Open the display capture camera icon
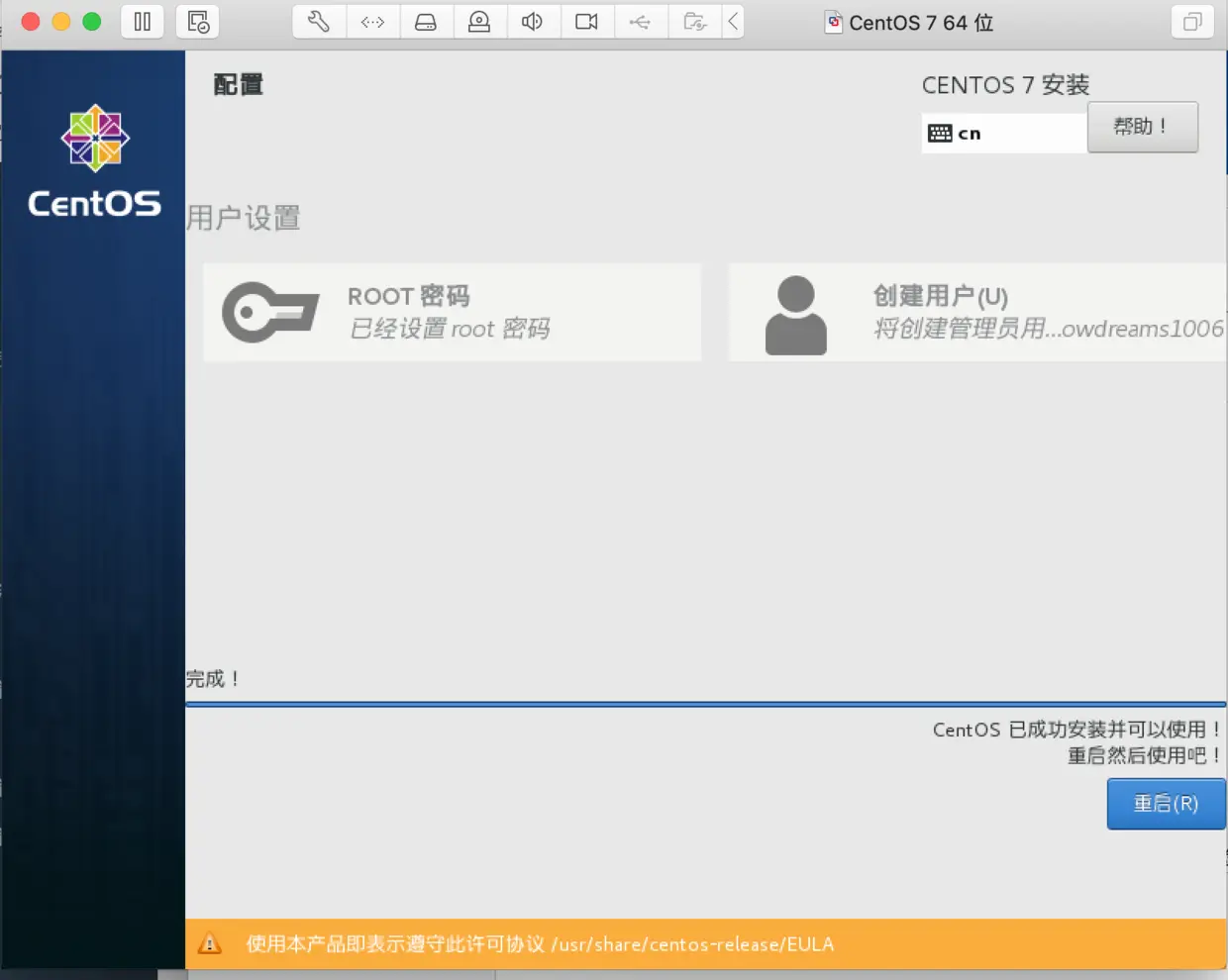Image resolution: width=1228 pixels, height=980 pixels. tap(587, 21)
